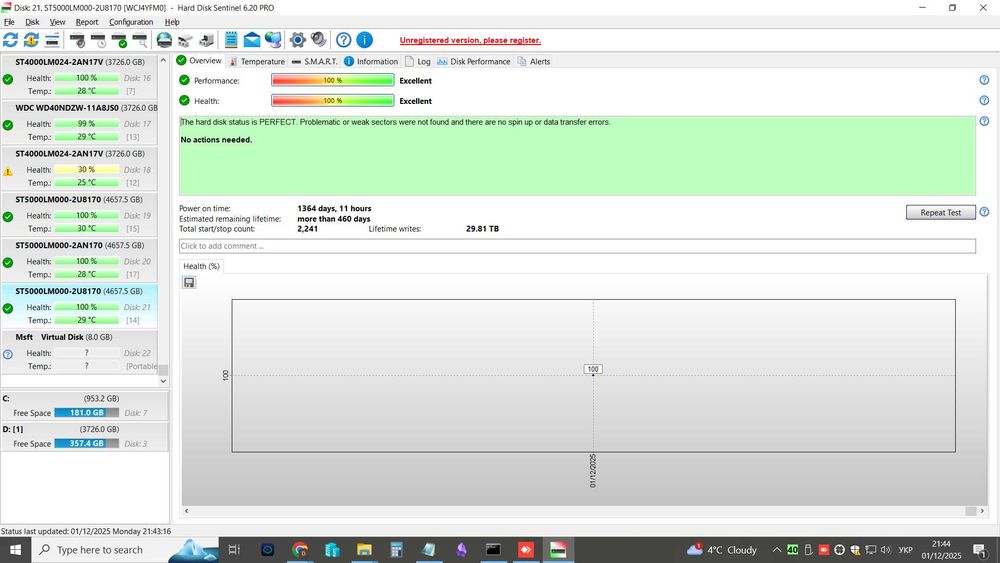
Task: Click the refresh icon with warning sign
Action: [31, 40]
